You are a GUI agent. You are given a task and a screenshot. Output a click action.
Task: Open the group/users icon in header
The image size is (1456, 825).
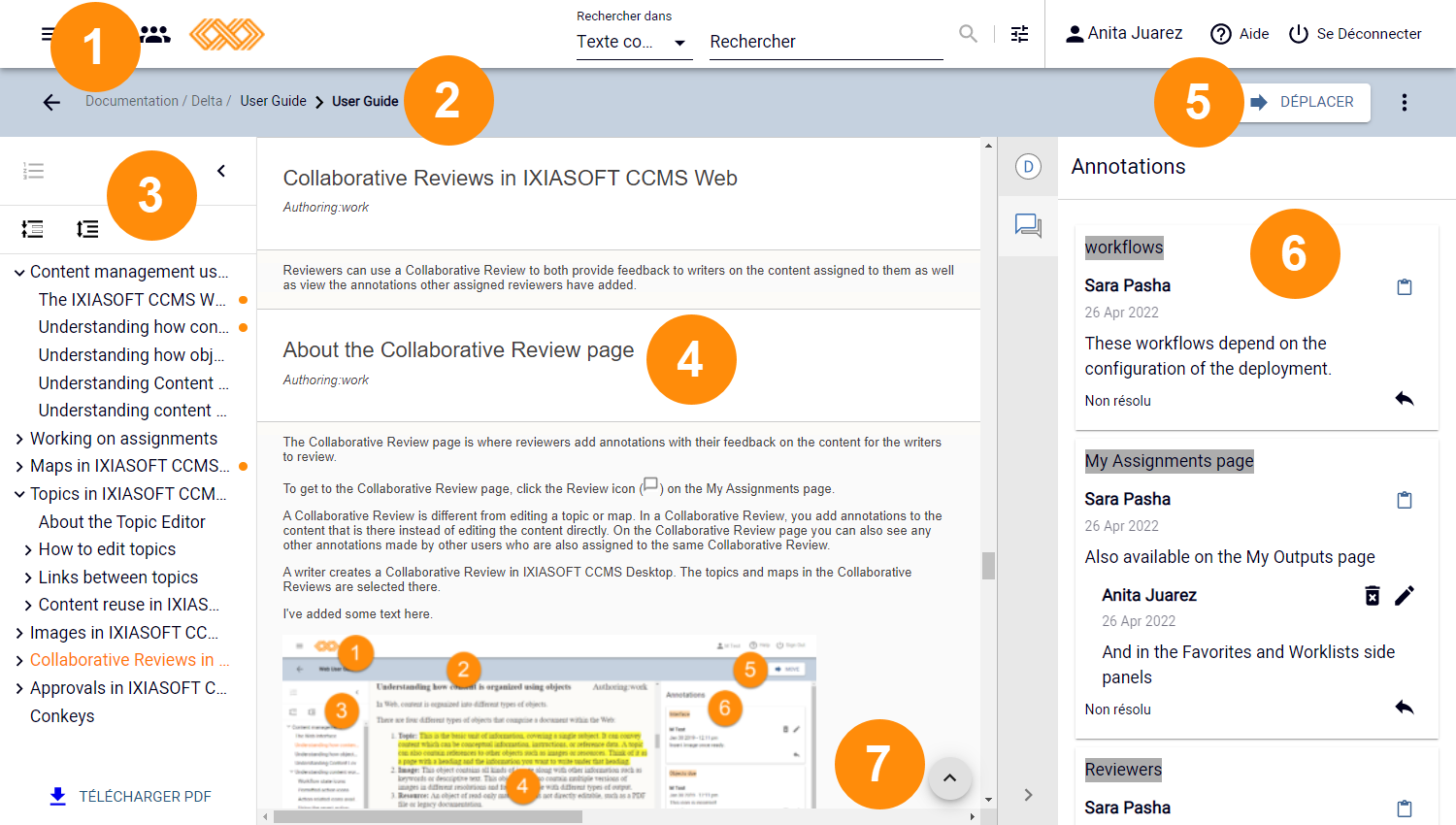pos(155,34)
